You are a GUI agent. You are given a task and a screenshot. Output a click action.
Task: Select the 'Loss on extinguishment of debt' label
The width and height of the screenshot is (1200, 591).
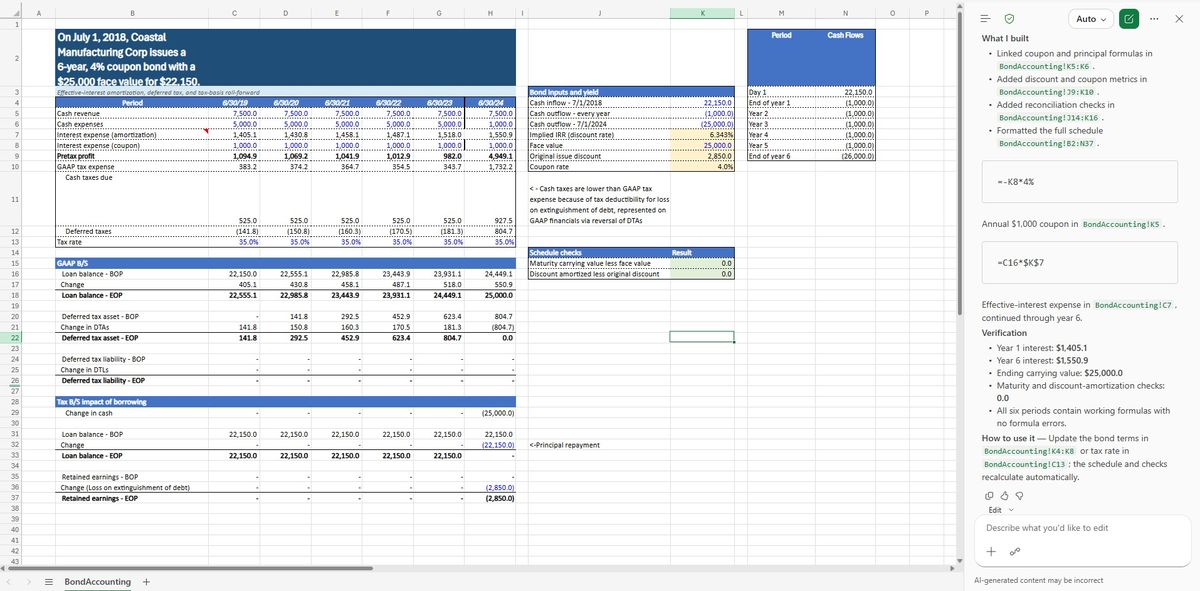[132, 488]
